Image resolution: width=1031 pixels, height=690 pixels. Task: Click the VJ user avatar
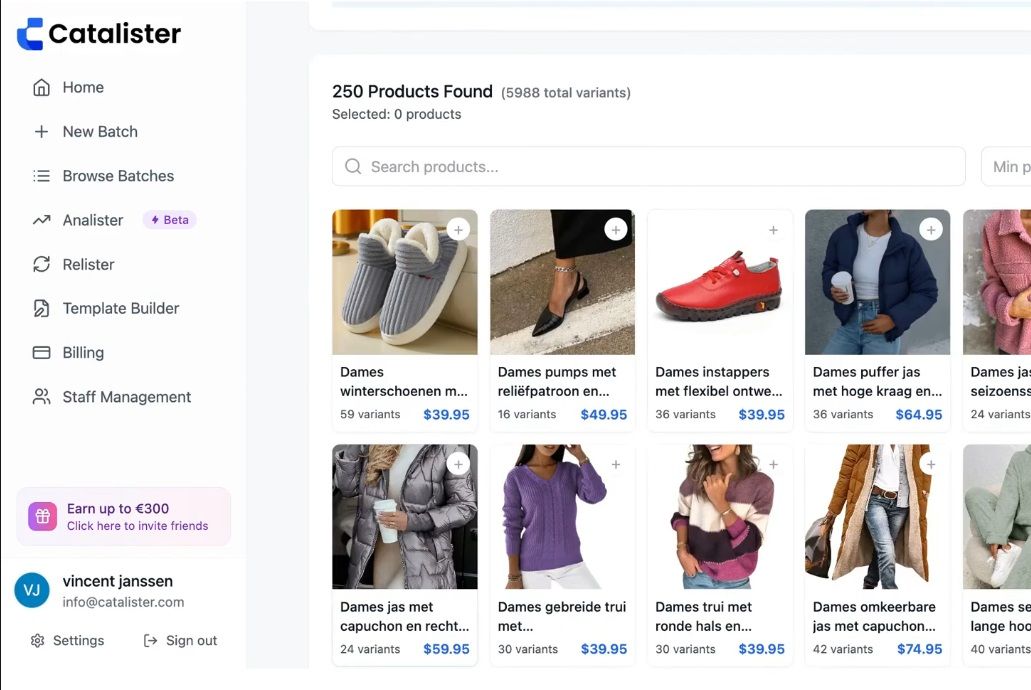pos(32,590)
